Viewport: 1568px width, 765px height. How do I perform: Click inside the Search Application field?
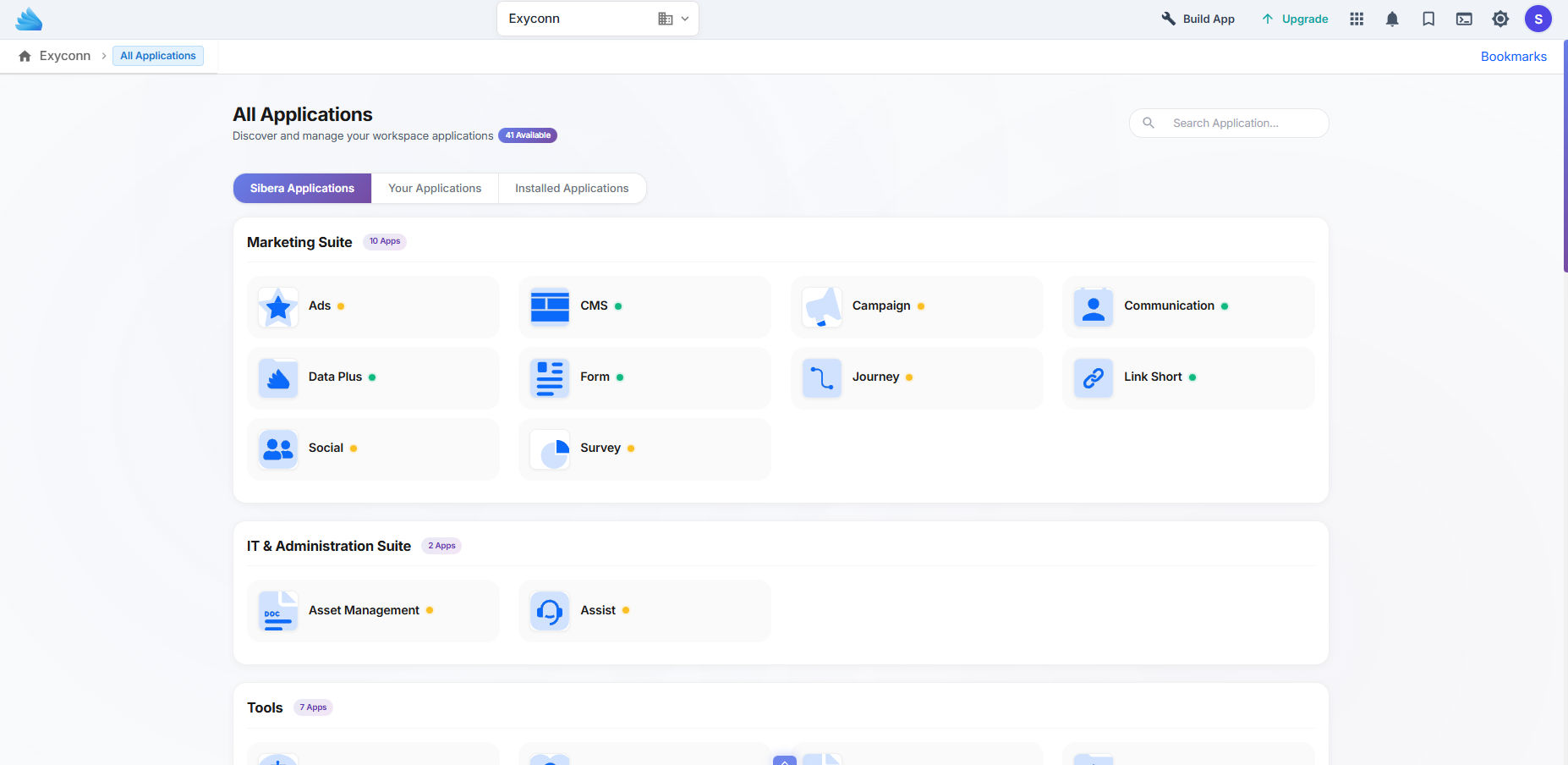pyautogui.click(x=1226, y=123)
